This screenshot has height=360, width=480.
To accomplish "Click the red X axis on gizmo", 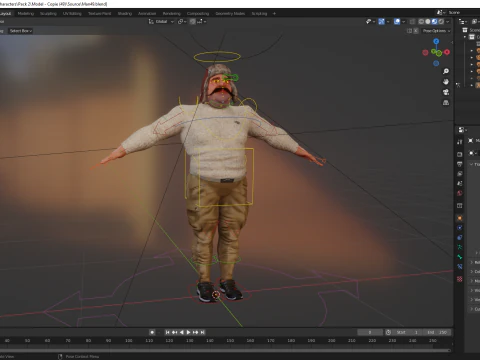I will coord(447,52).
